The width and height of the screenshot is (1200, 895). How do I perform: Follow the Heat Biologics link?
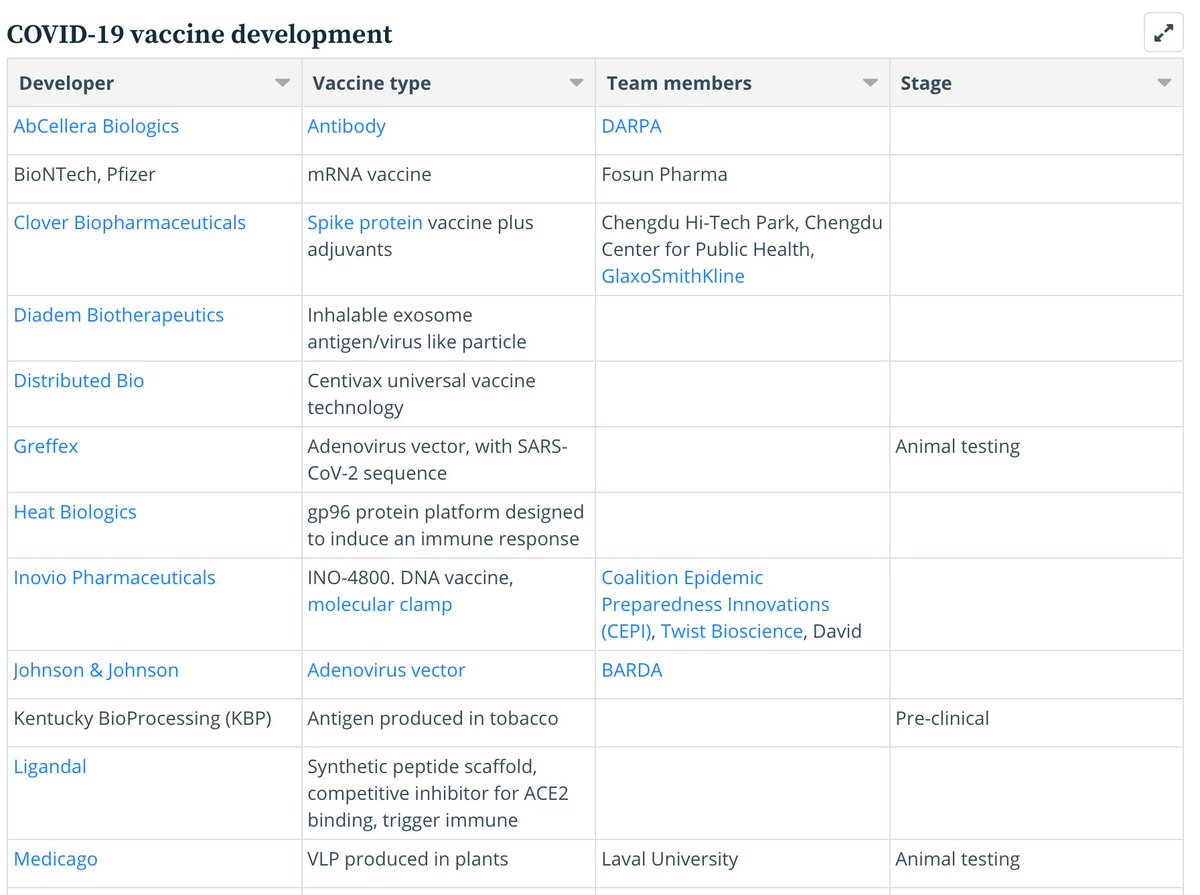pyautogui.click(x=75, y=512)
